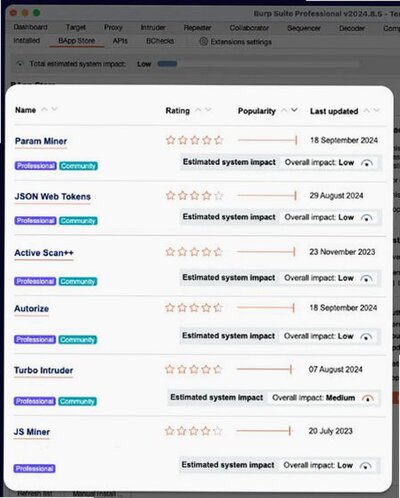Viewport: 400px width, 498px height.
Task: Click the impact gauge icon for JS Miner
Action: pyautogui.click(x=366, y=466)
